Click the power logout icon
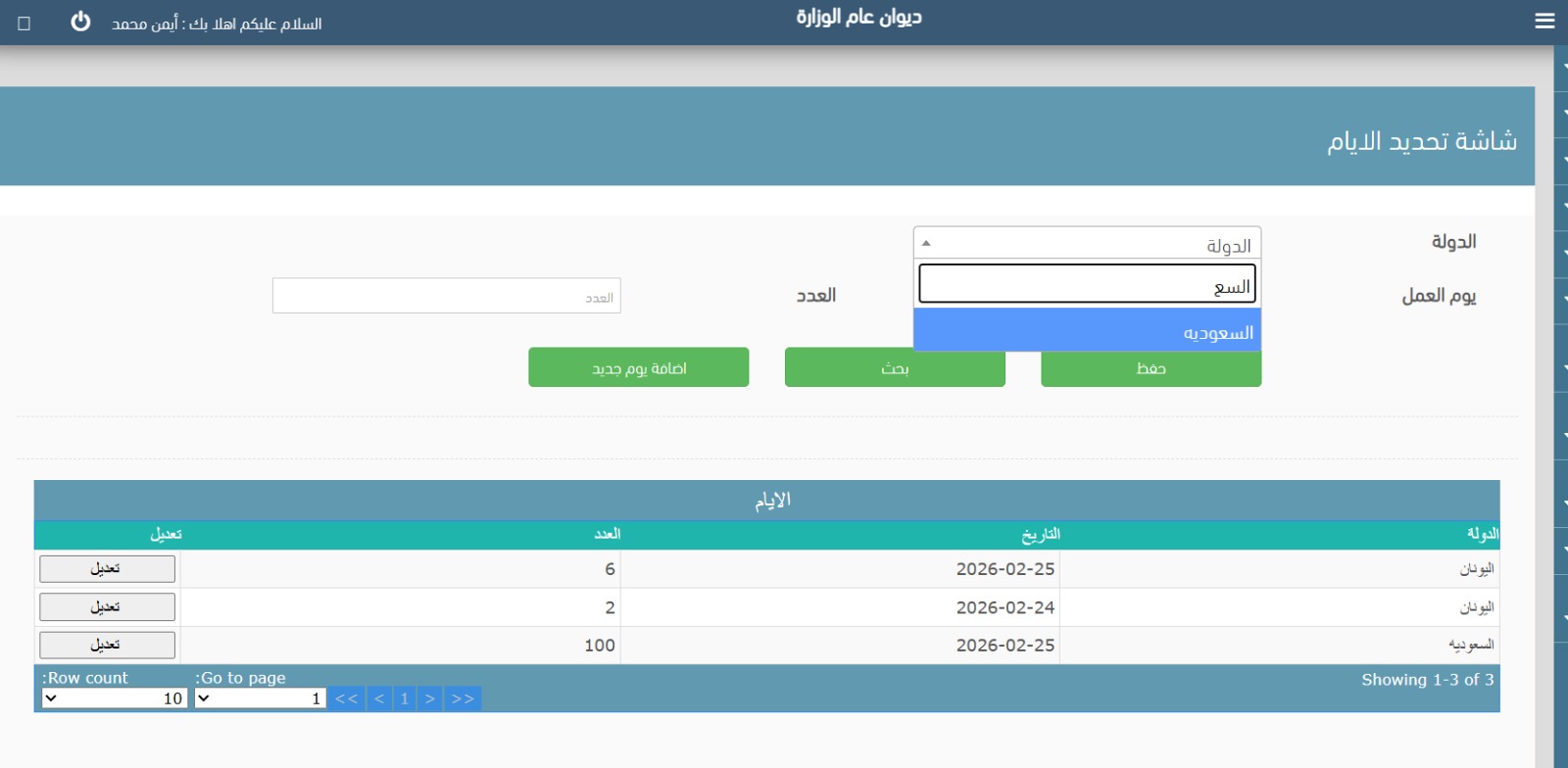This screenshot has width=1568, height=768. 80,22
